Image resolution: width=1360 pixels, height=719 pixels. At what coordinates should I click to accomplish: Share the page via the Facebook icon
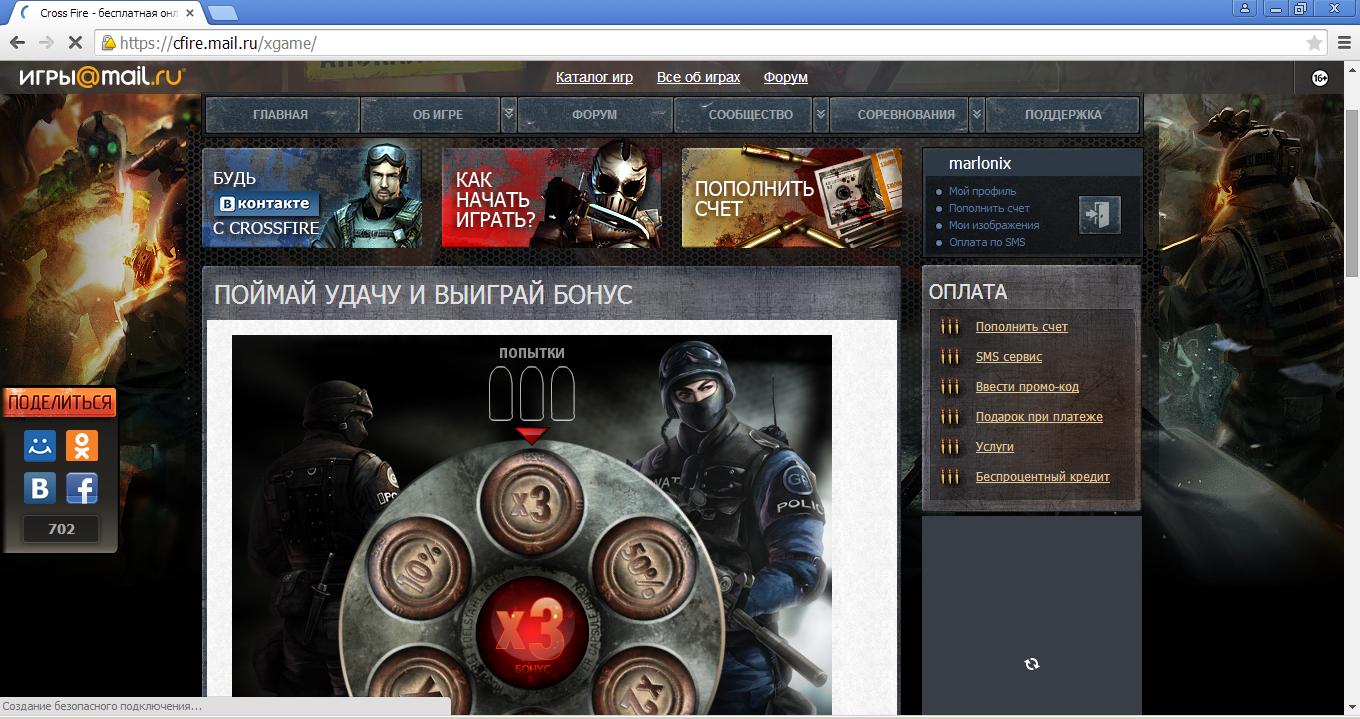click(82, 488)
